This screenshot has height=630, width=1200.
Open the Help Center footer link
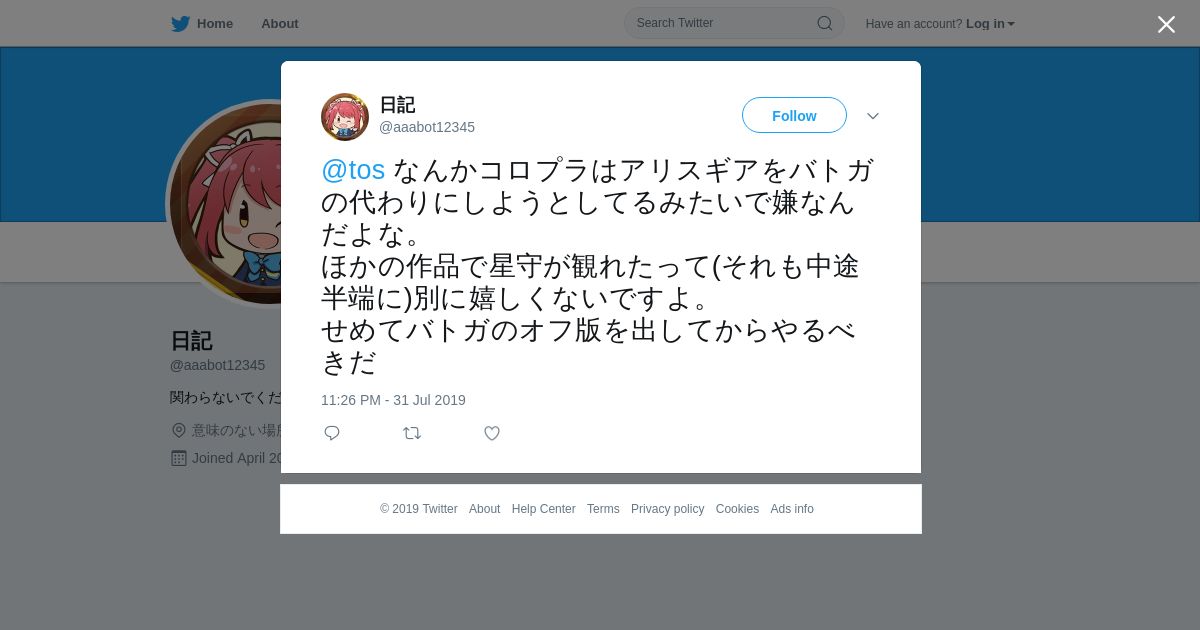click(x=543, y=509)
